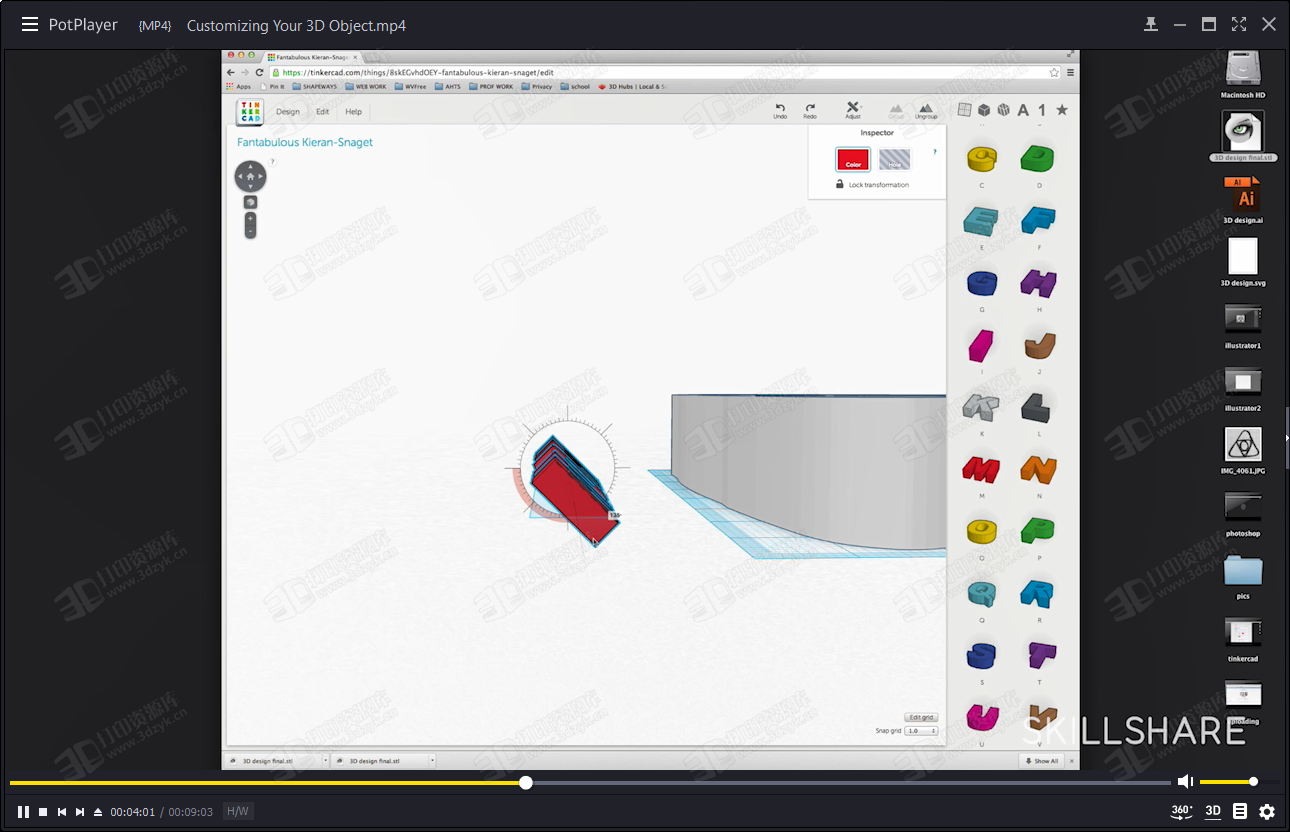Open the Snap grid value dropdown
Screen dimensions: 1290x832
point(922,731)
